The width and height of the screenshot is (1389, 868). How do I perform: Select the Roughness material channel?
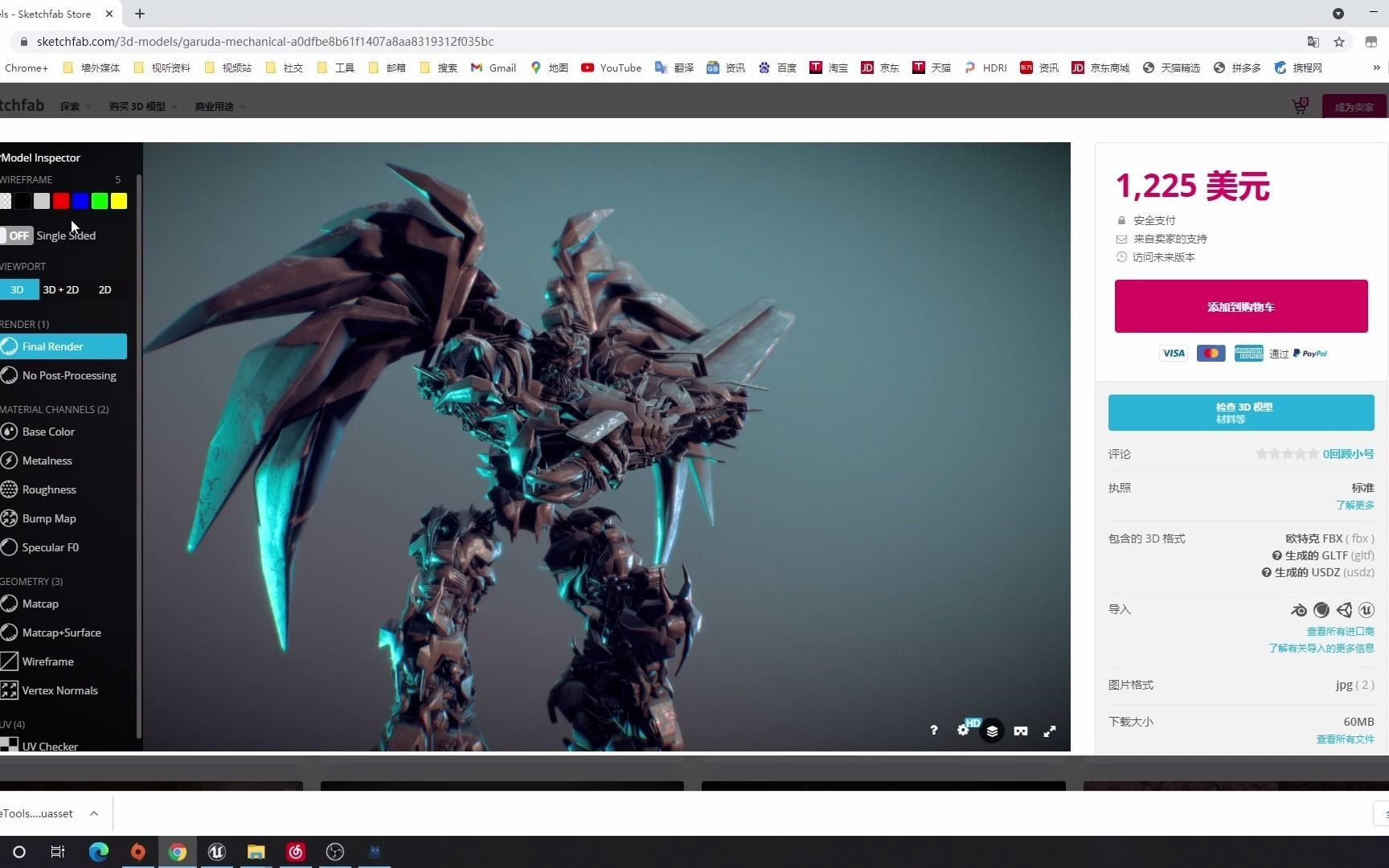[x=49, y=489]
